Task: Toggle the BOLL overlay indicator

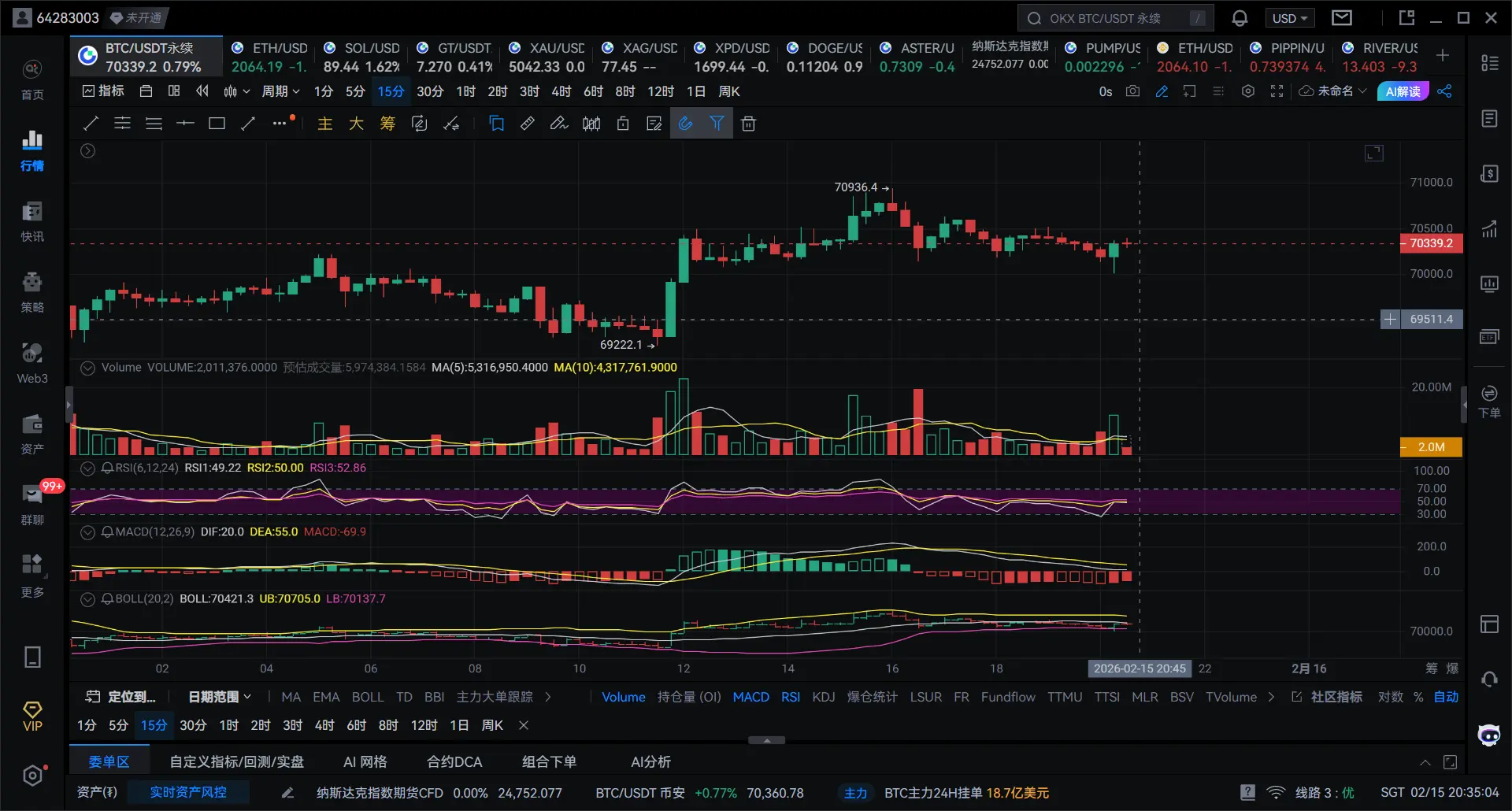Action: coord(368,697)
